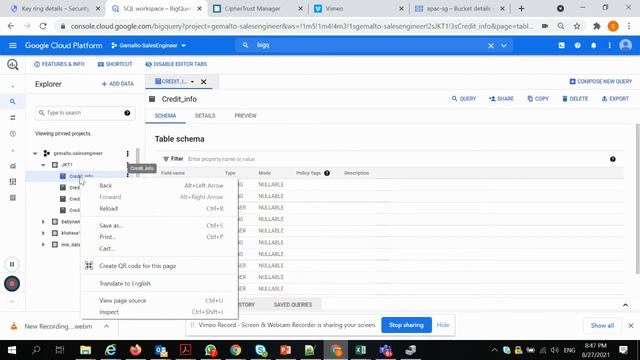Open the help question-mark icon in header
The image size is (640, 360).
point(578,45)
